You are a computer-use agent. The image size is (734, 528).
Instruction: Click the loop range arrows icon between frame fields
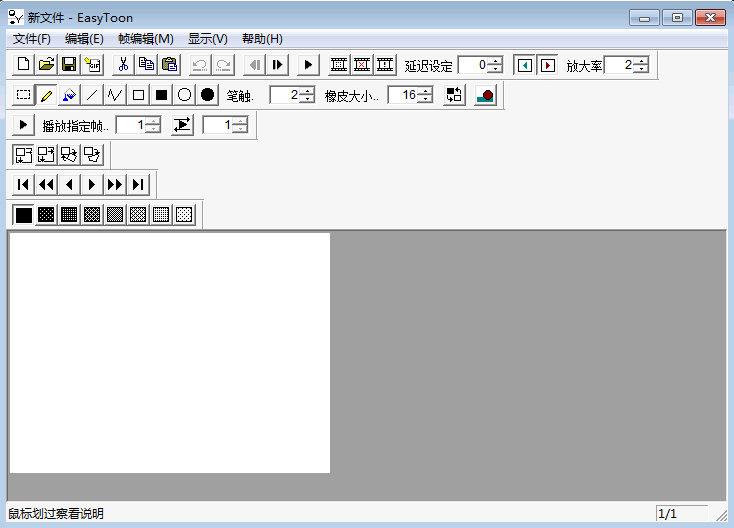(x=182, y=125)
